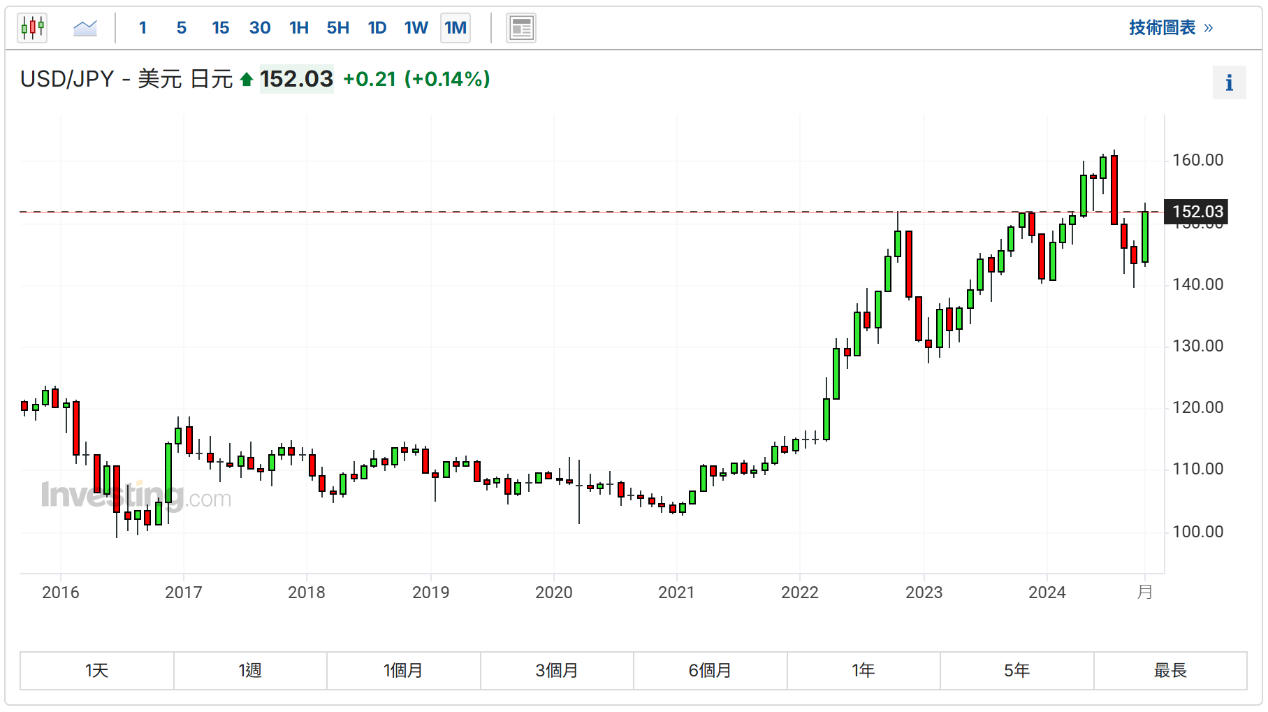Switch to the 1W interval
1268x712 pixels.
(x=416, y=28)
